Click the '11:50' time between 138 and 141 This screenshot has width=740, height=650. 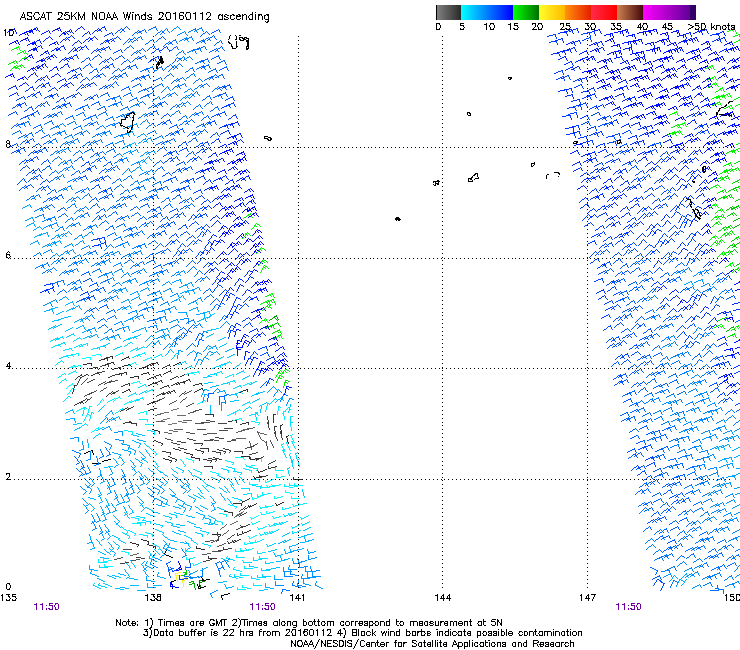point(262,607)
